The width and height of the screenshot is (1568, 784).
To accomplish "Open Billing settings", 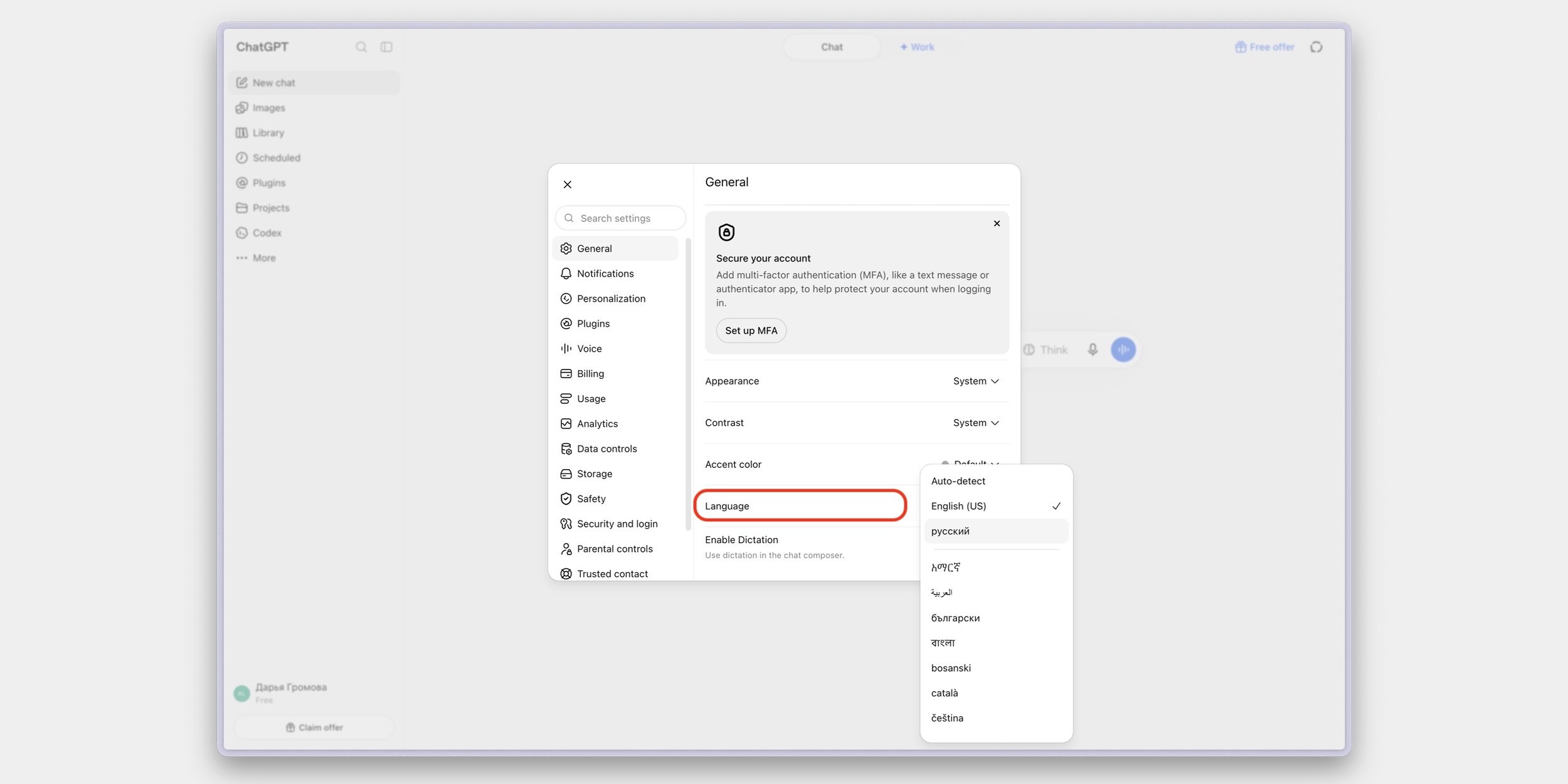I will pyautogui.click(x=616, y=374).
